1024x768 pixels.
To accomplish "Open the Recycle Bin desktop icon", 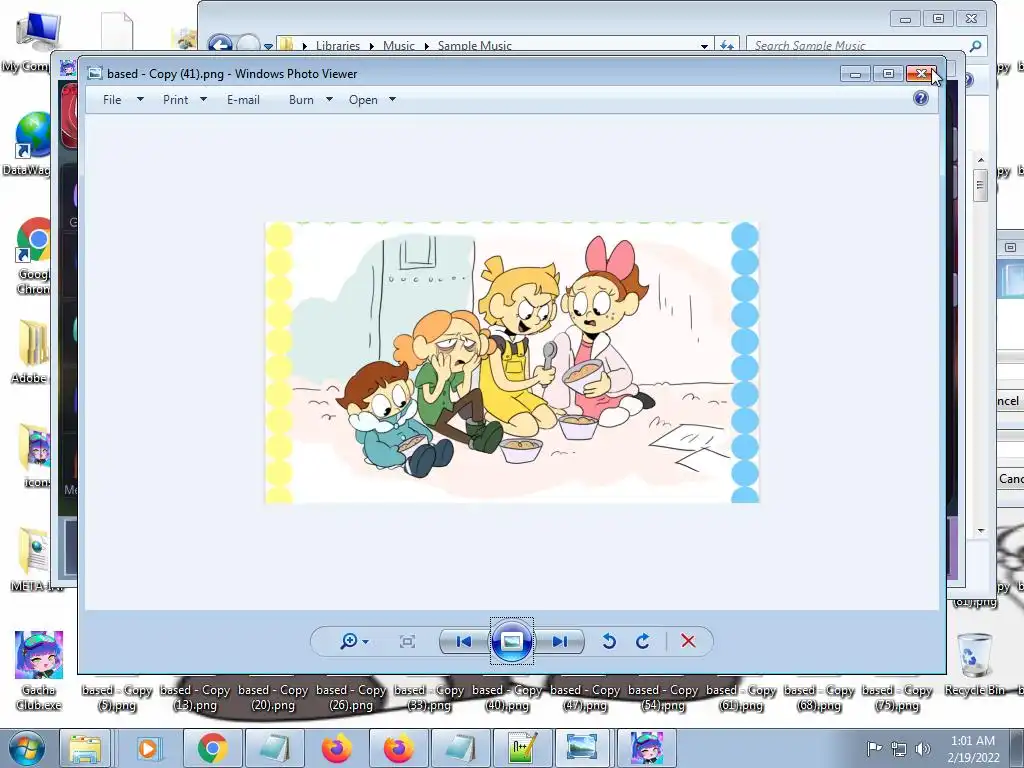I will coord(974,665).
